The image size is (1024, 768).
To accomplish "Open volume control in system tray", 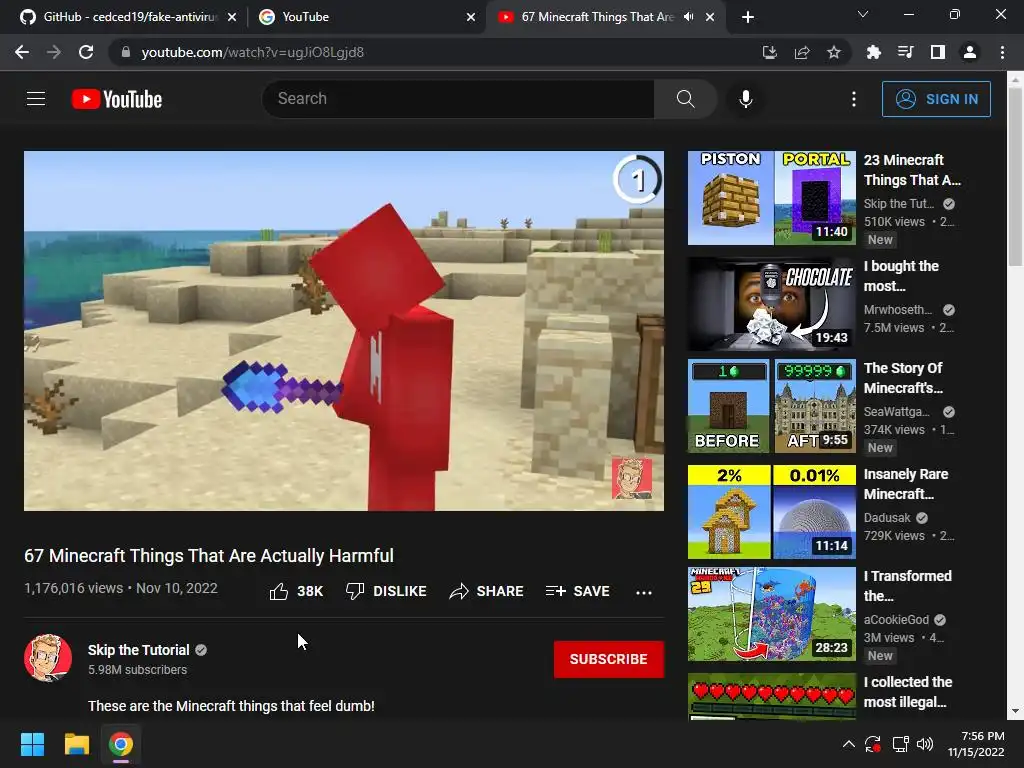I will (925, 744).
